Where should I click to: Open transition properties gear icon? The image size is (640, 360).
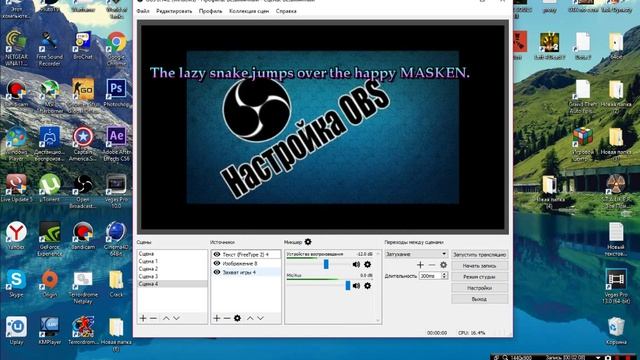pyautogui.click(x=444, y=265)
